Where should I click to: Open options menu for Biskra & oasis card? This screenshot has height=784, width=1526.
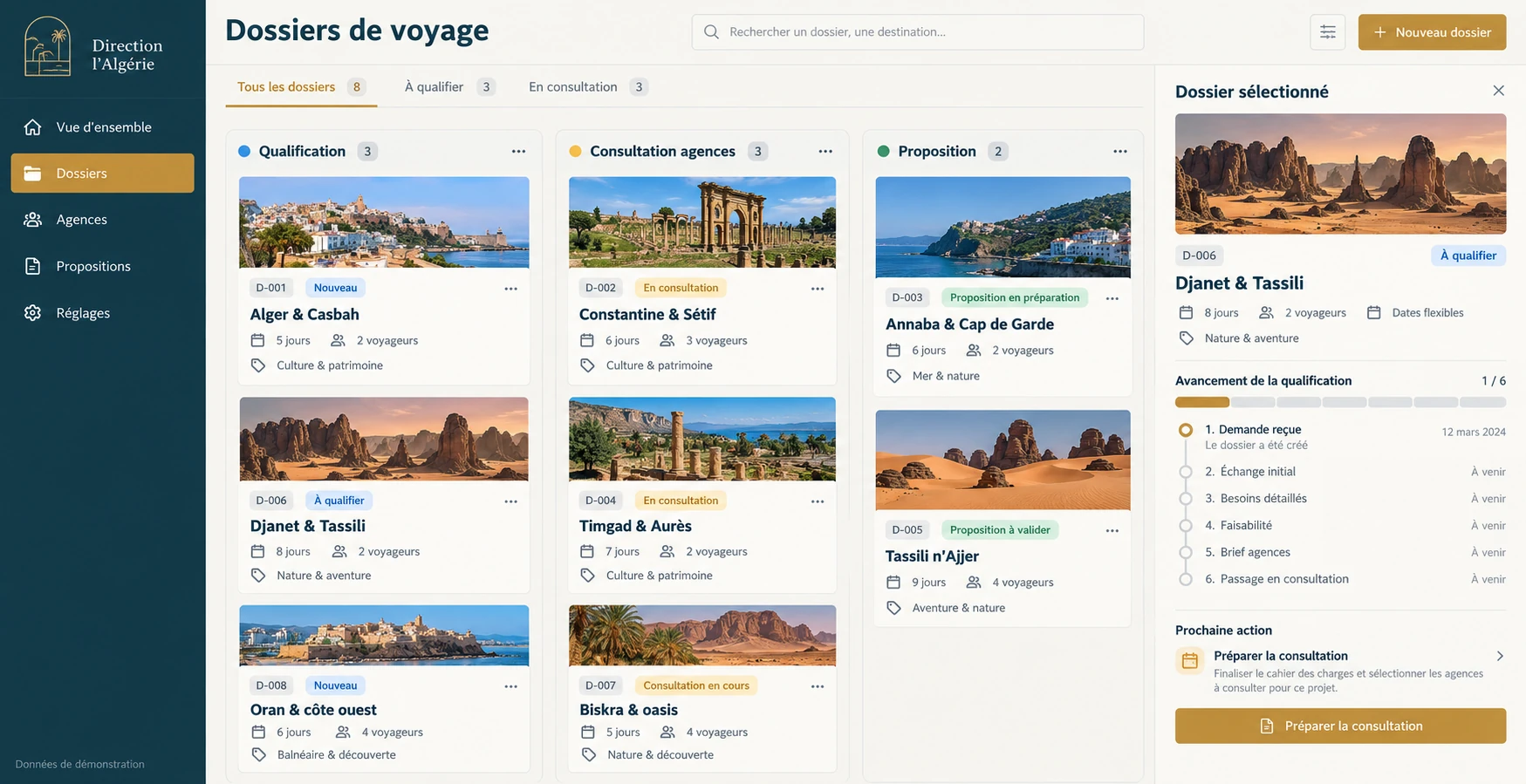(x=818, y=686)
